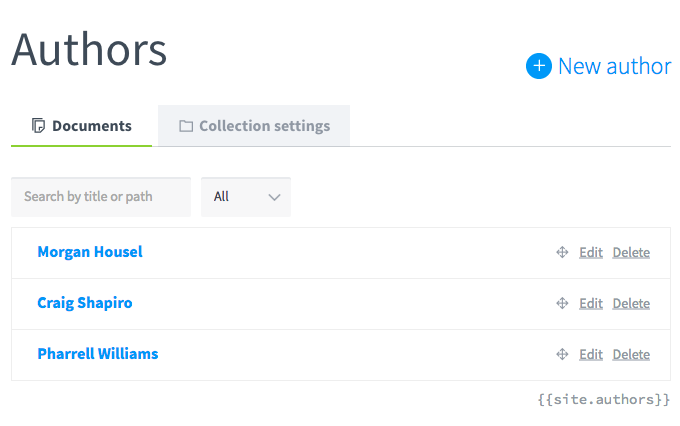Switch to the Collection settings tab
Image resolution: width=680 pixels, height=426 pixels.
(x=254, y=126)
